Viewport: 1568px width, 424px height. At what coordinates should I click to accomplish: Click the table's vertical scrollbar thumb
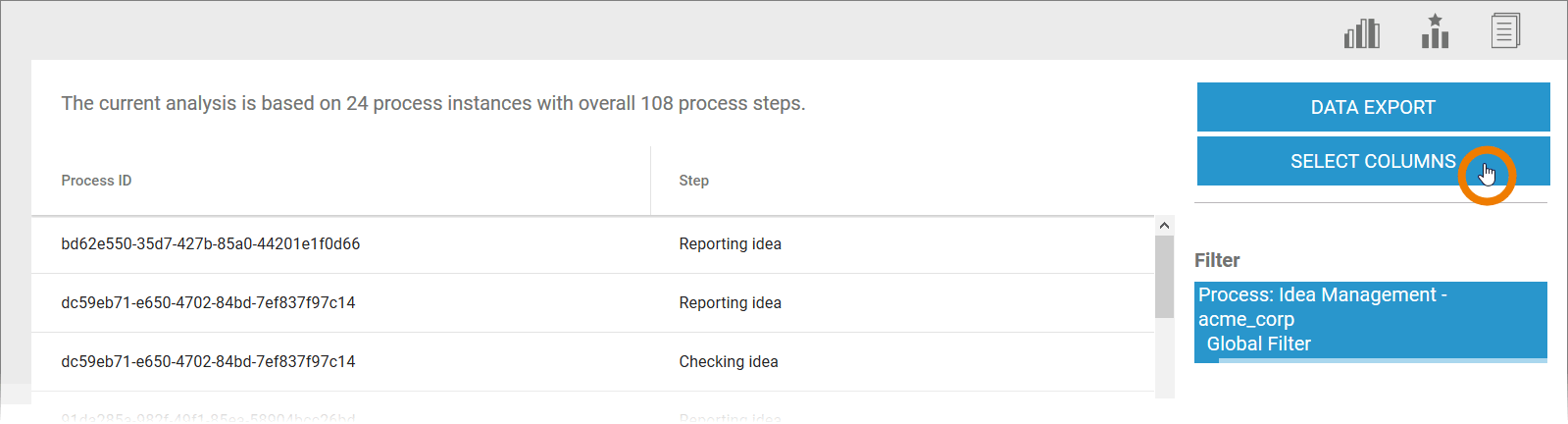[1164, 275]
